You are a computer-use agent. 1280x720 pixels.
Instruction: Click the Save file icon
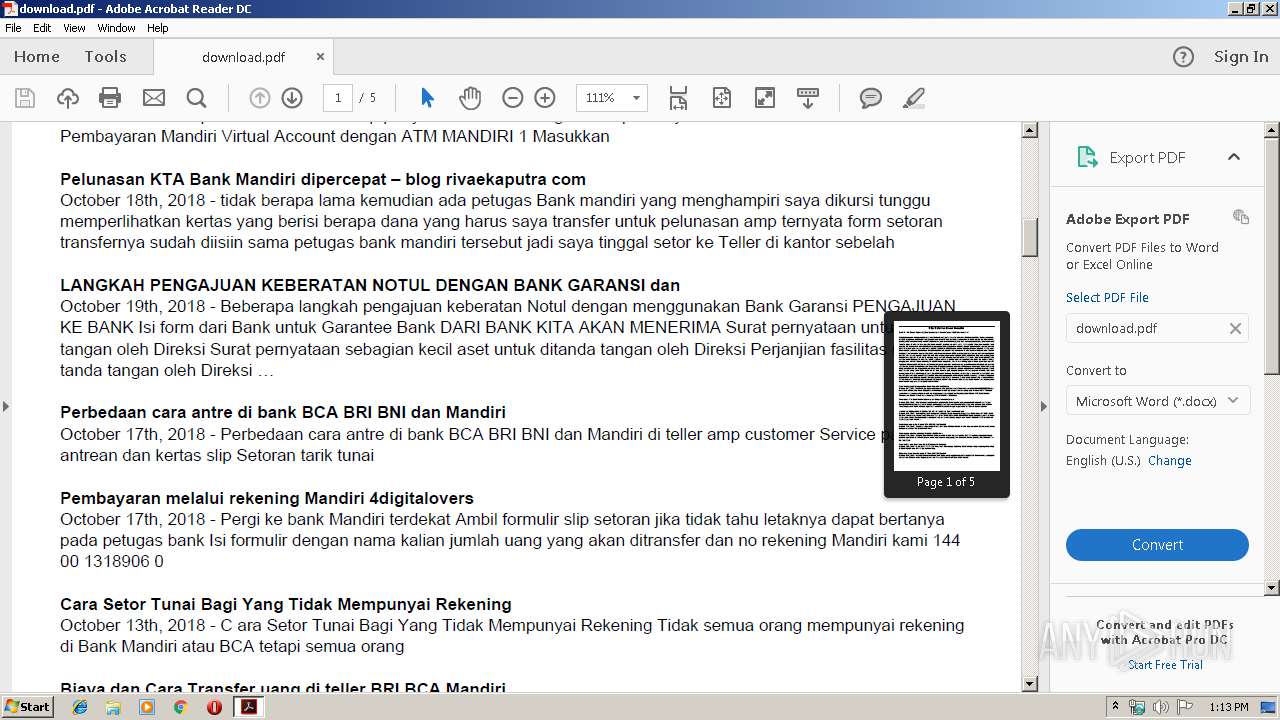click(x=25, y=98)
